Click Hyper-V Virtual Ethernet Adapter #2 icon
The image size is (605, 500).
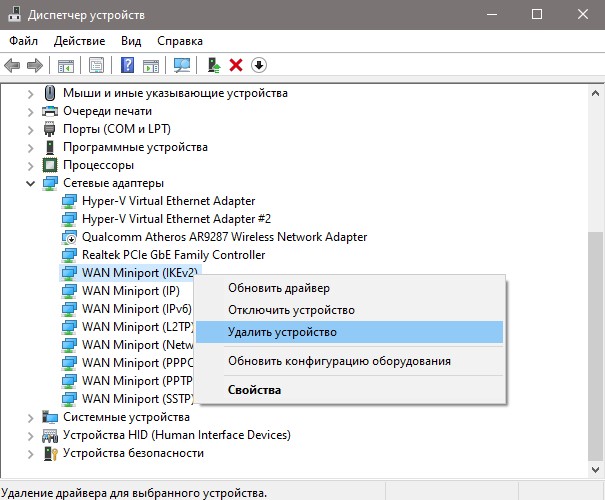(x=69, y=219)
